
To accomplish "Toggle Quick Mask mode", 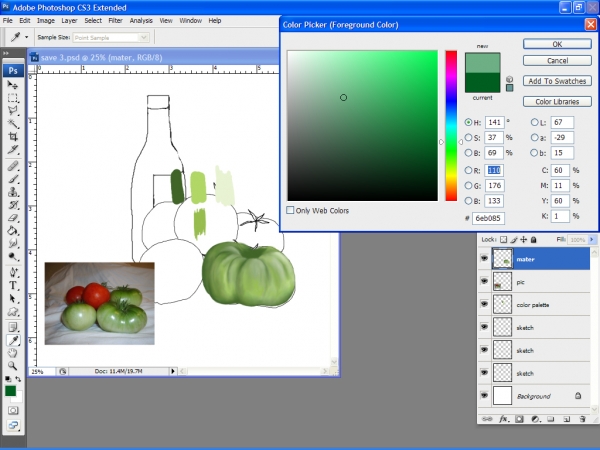I will pos(13,411).
